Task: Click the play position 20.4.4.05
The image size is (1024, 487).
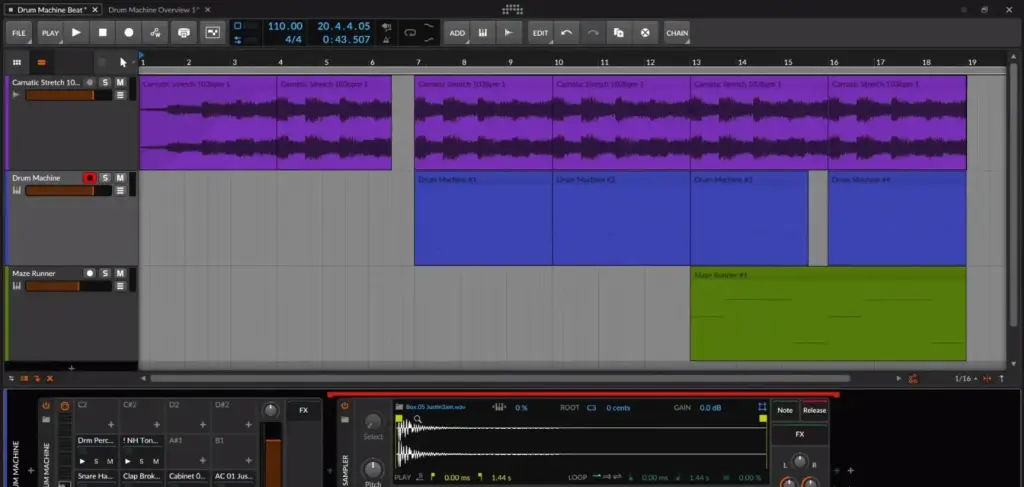Action: [x=344, y=26]
